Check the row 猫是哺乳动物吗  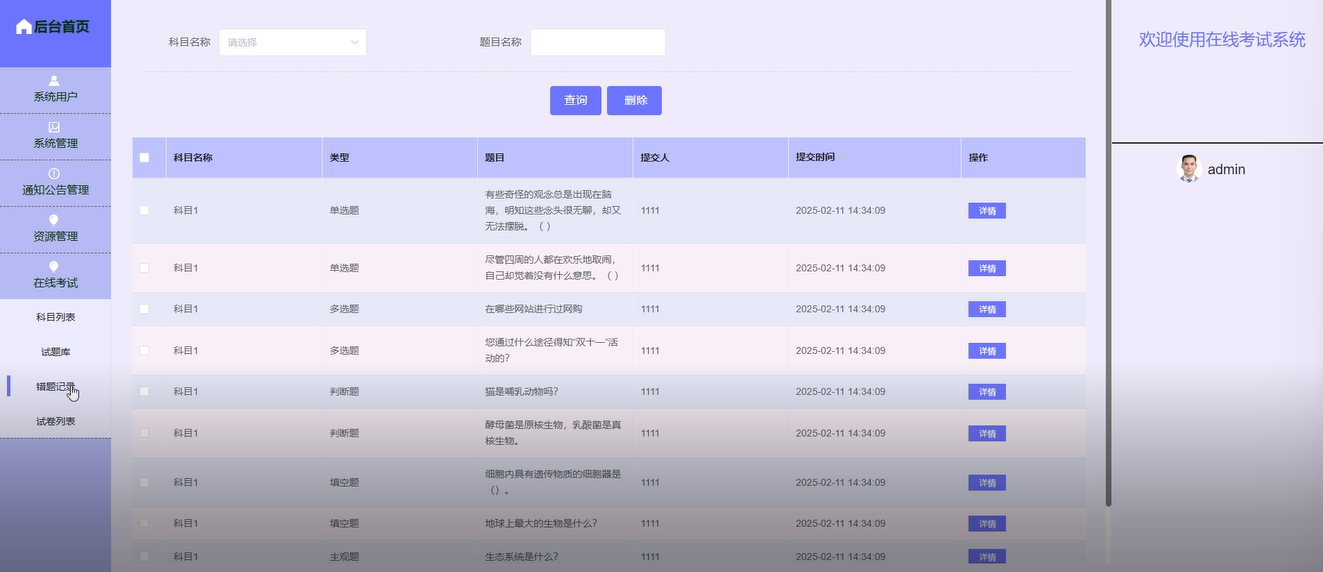(144, 392)
